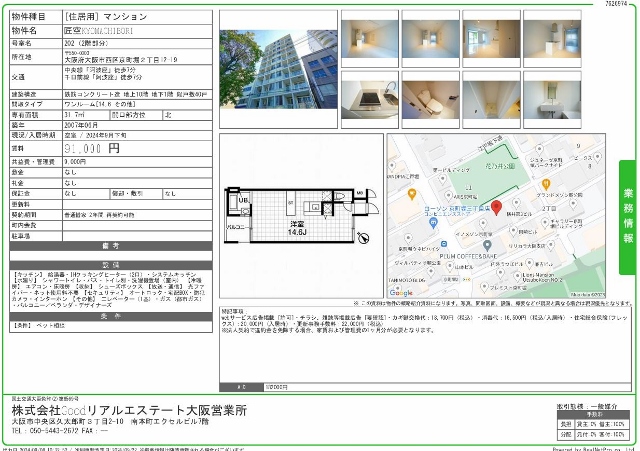Click the floor plan drawing labeled 洋室 14.6J
Viewport: 640px width, 451px height.
[301, 216]
